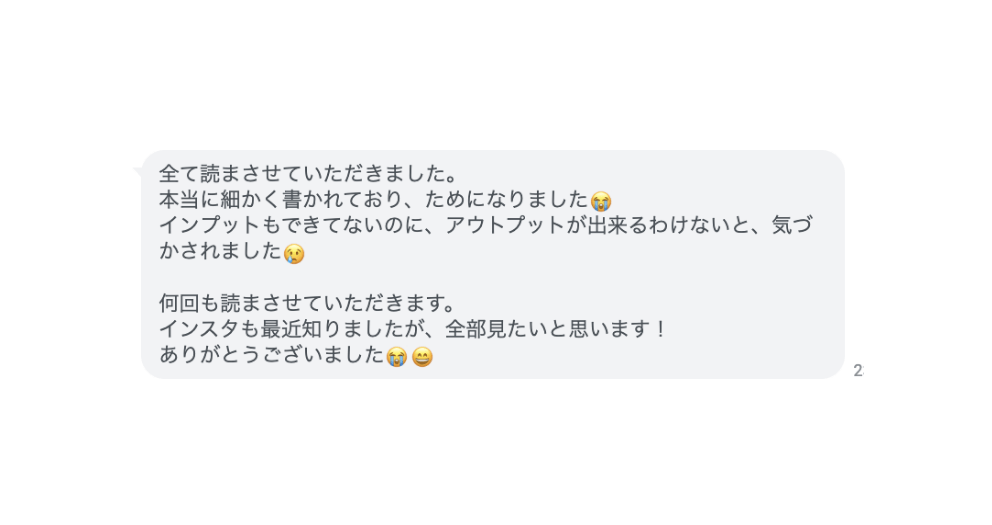Click the word アウトプット in the message

[505, 225]
